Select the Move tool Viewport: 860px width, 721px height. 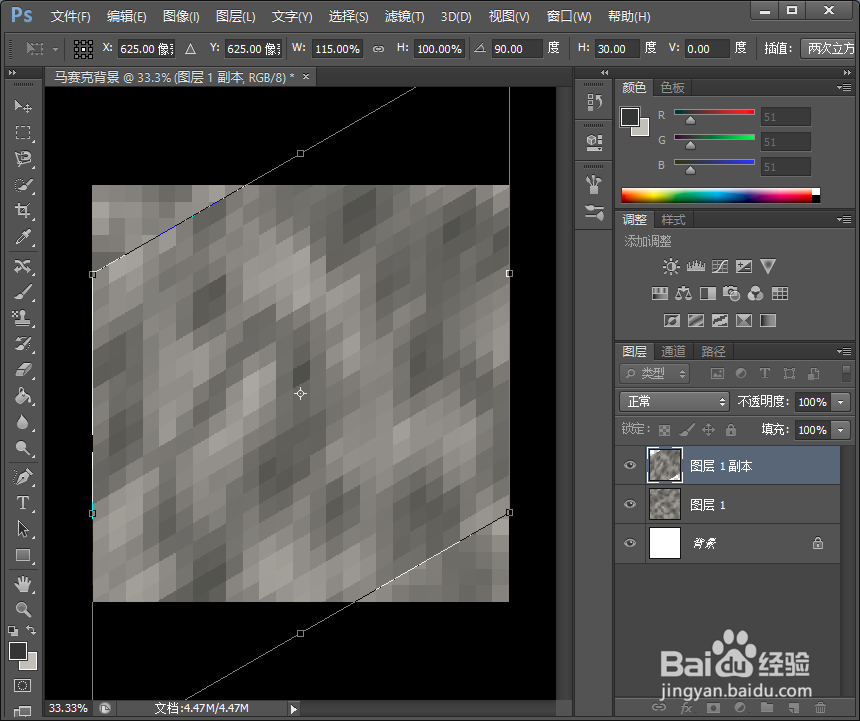coord(23,106)
